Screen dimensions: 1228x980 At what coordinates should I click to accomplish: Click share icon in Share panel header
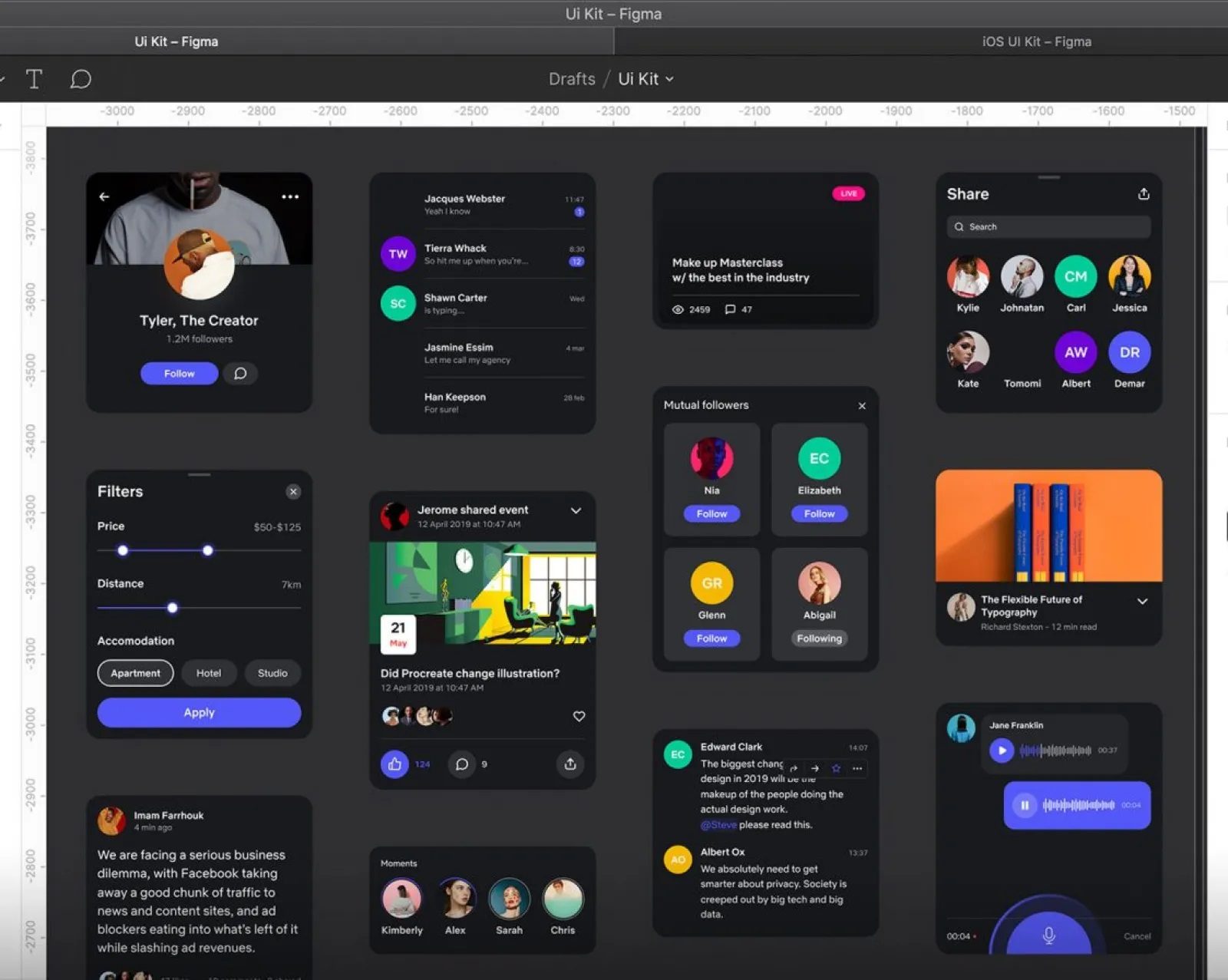coord(1143,194)
